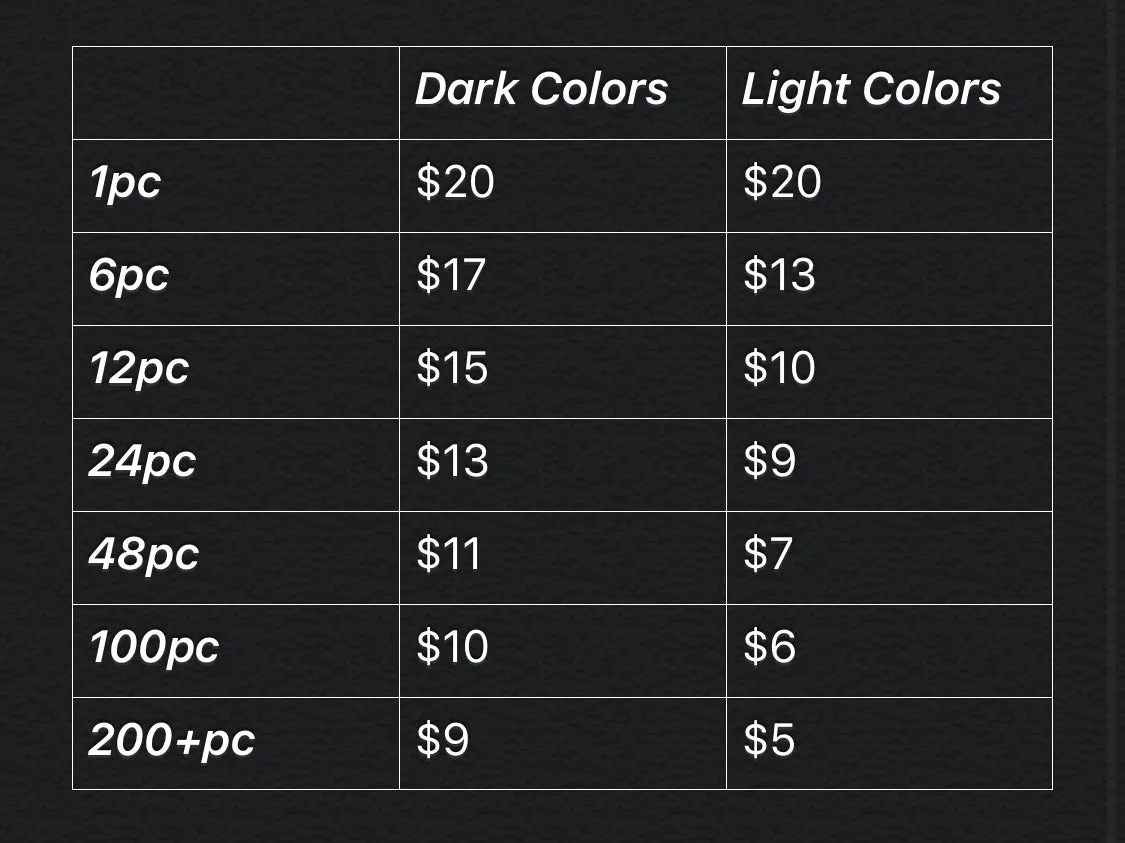Select the $7 light colors price

click(768, 555)
